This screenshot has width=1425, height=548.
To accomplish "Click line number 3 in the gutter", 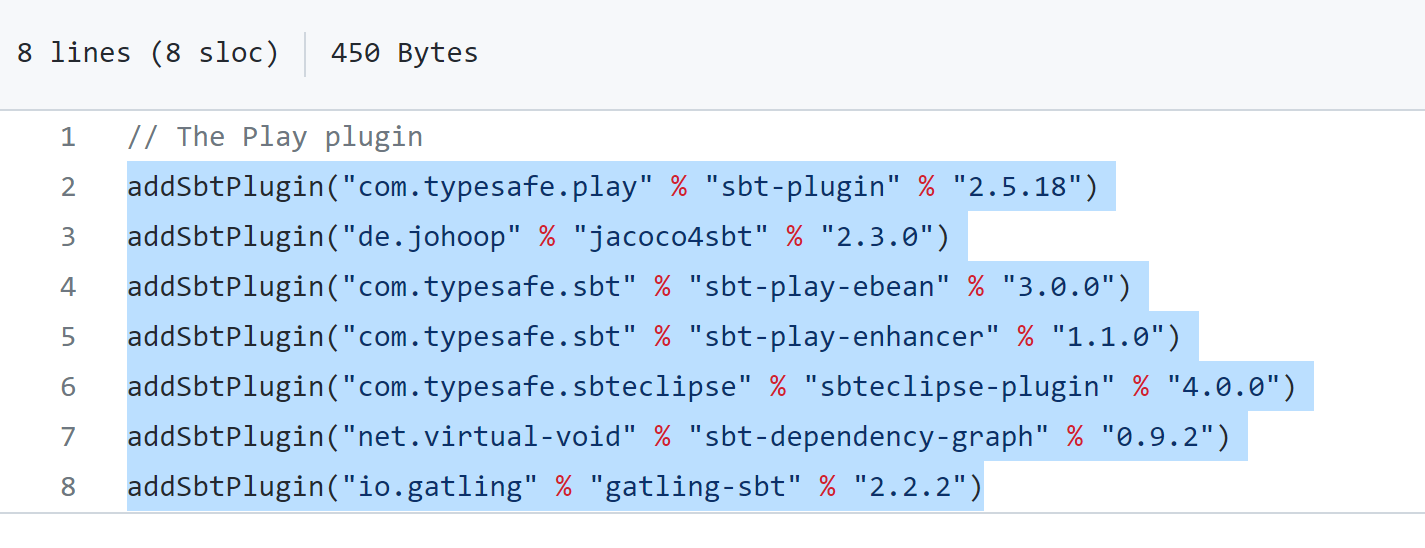I will tap(68, 237).
